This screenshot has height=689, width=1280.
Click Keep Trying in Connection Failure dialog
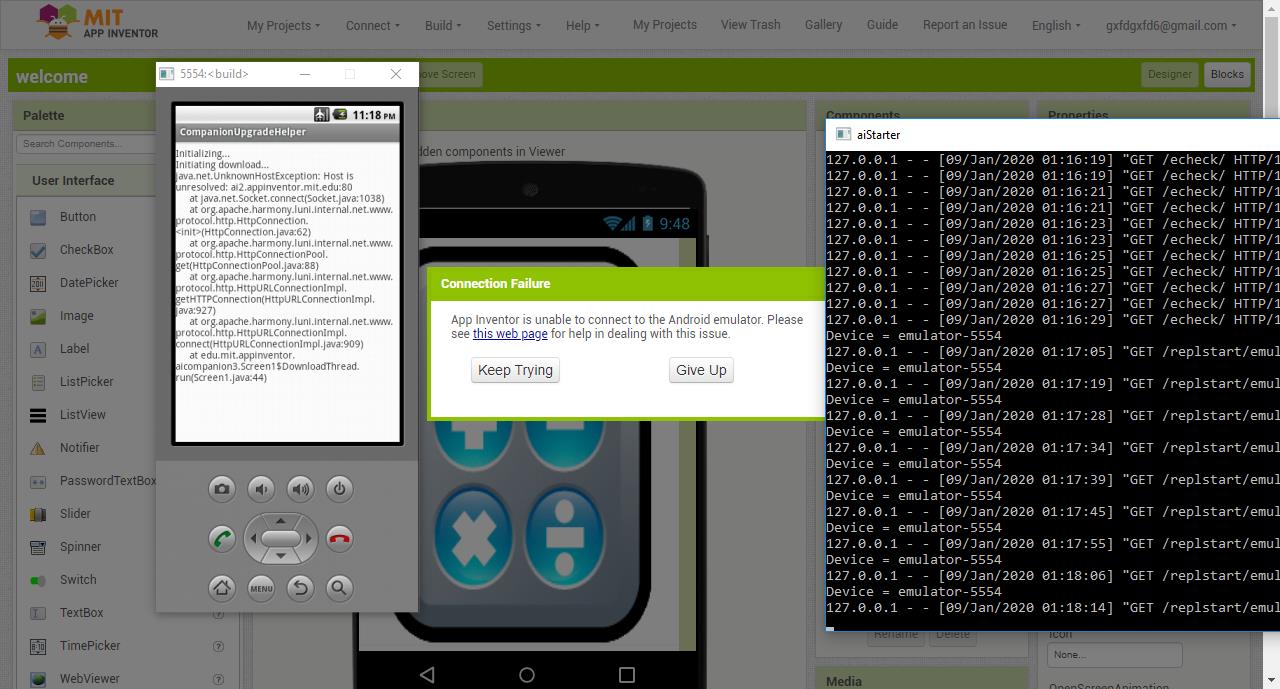click(x=515, y=370)
